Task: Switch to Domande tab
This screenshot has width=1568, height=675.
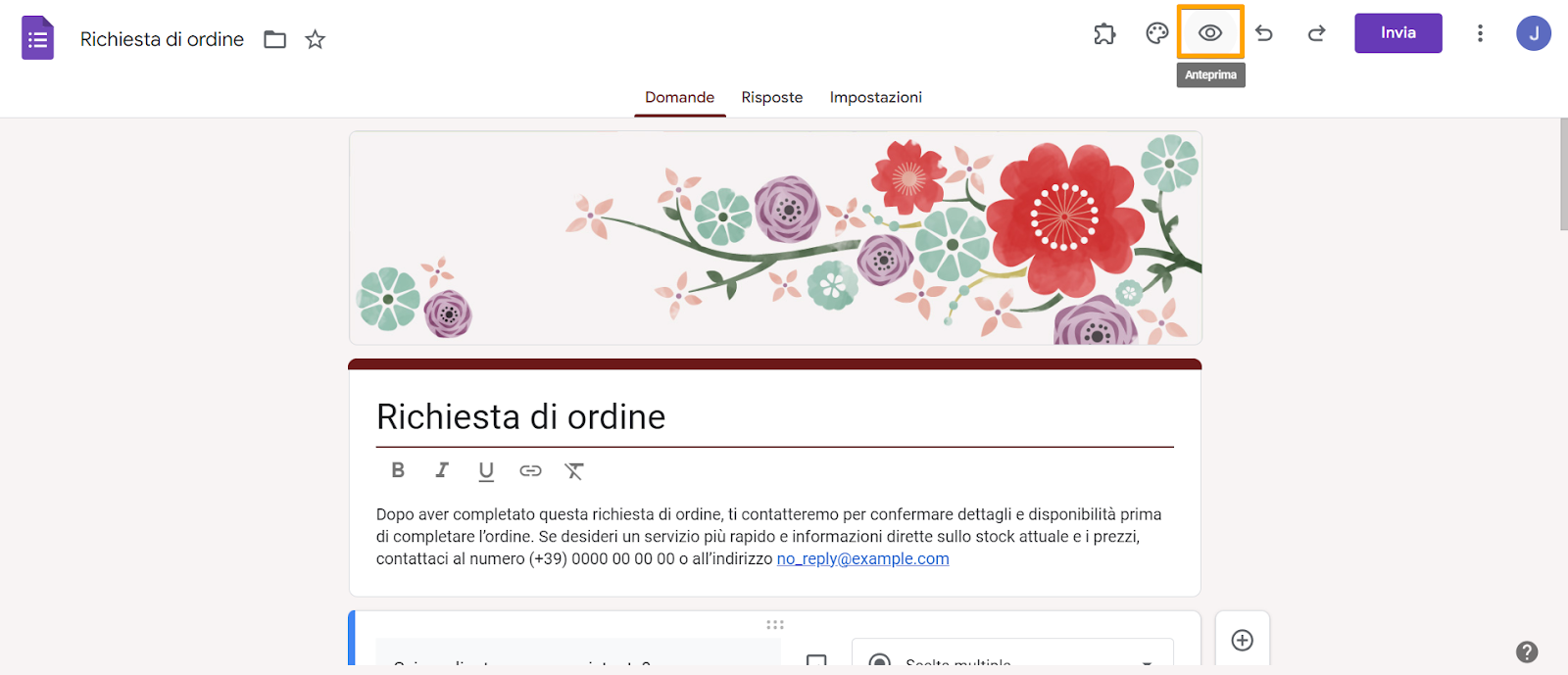Action: tap(680, 97)
